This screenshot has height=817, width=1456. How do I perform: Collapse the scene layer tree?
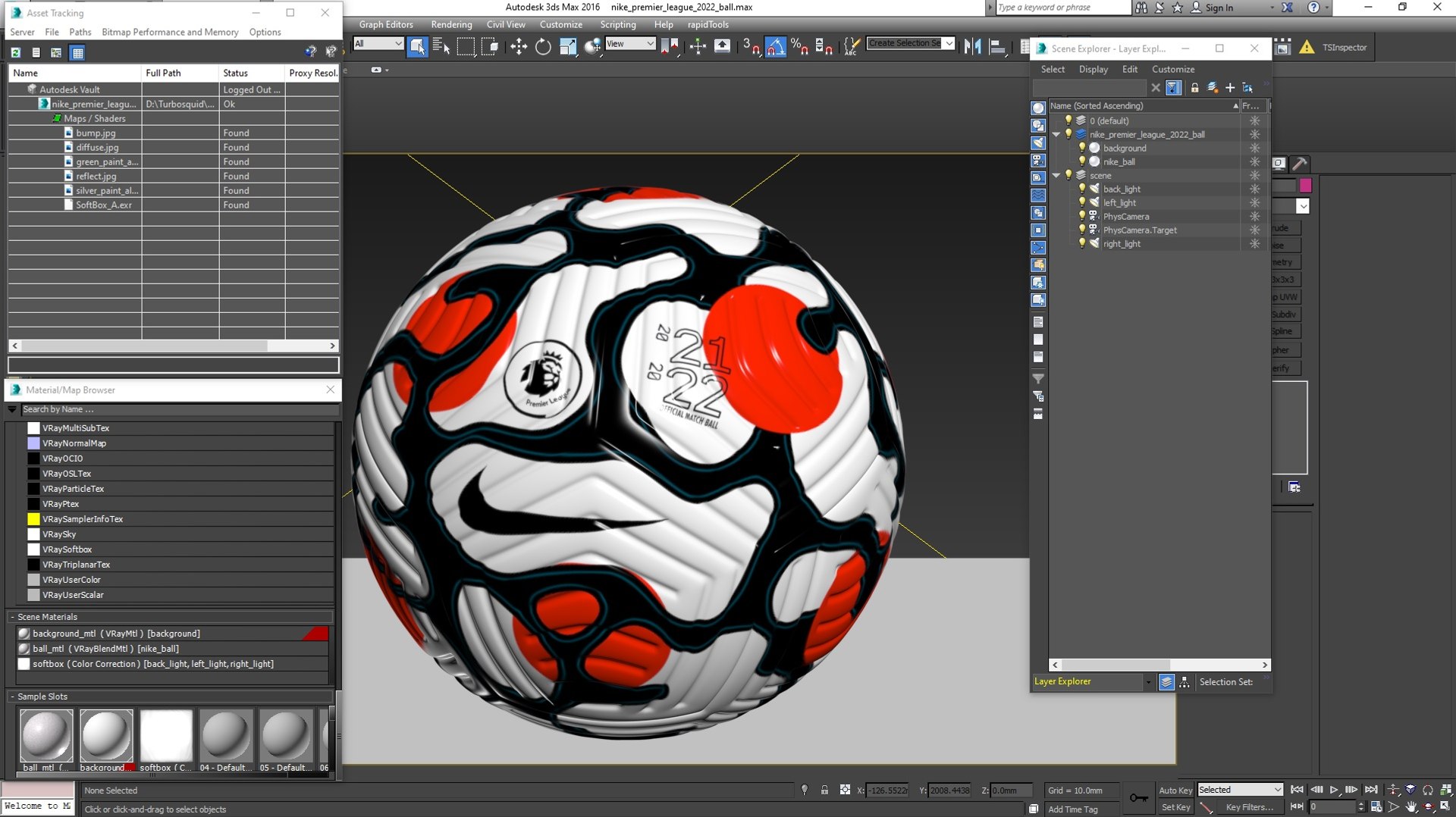1056,175
